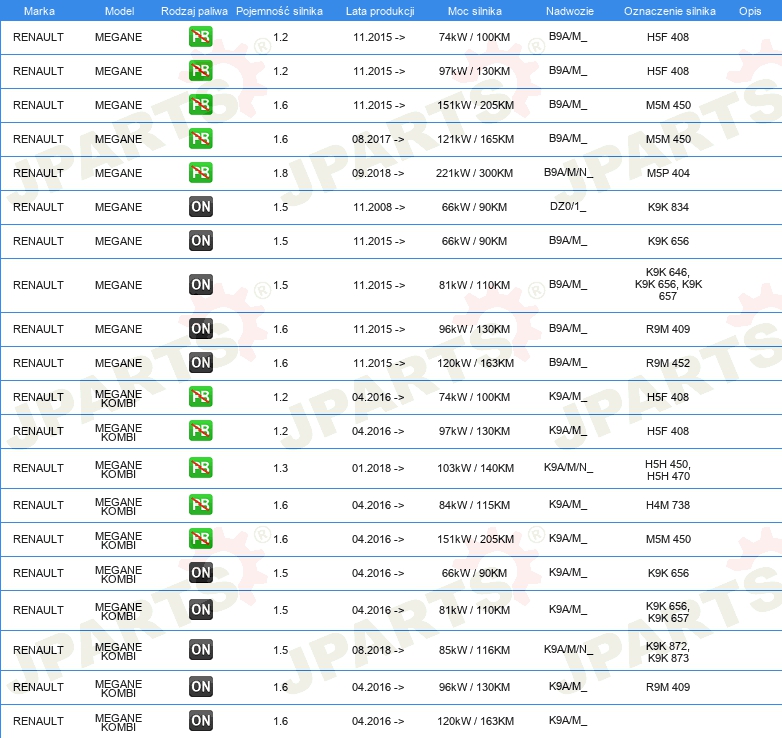Screen dimensions: 782x738
Task: Click diesel ON icon in 85kW / 116KM row
Action: 200,650
